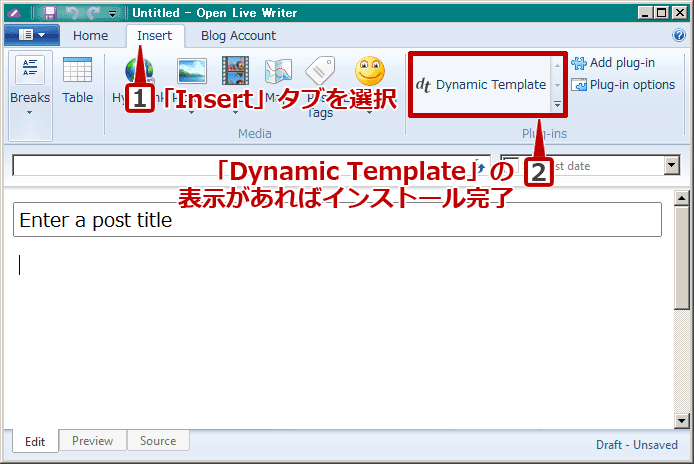Open the blue application file menu button

pos(32,35)
